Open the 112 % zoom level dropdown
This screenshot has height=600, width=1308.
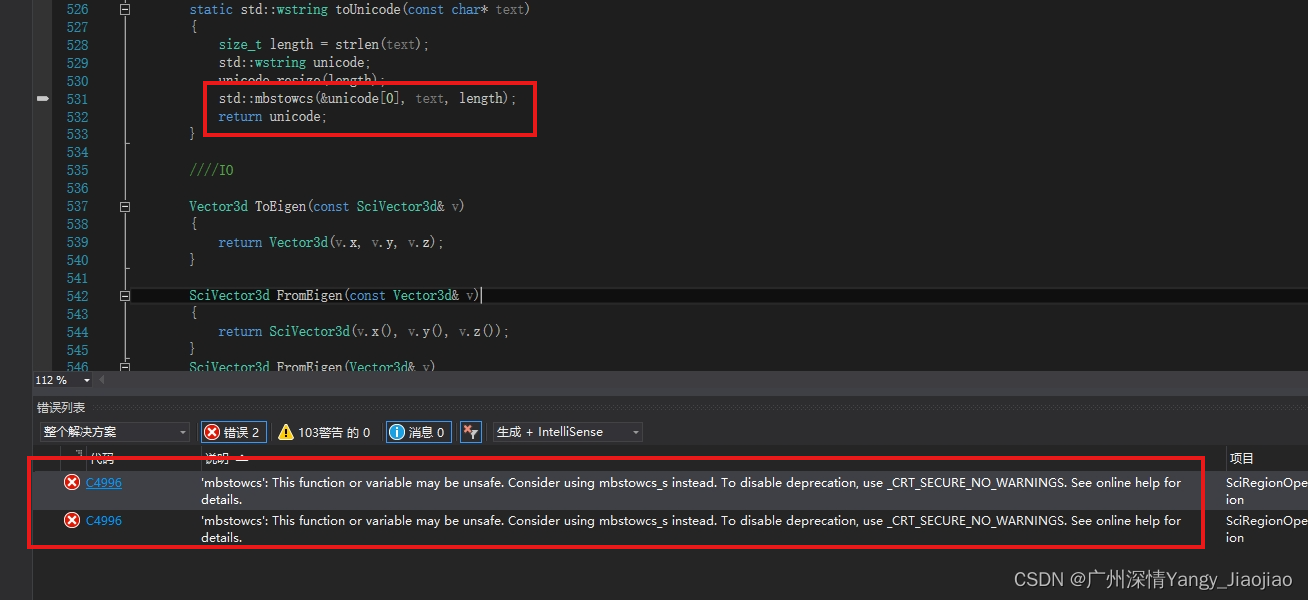(87, 381)
